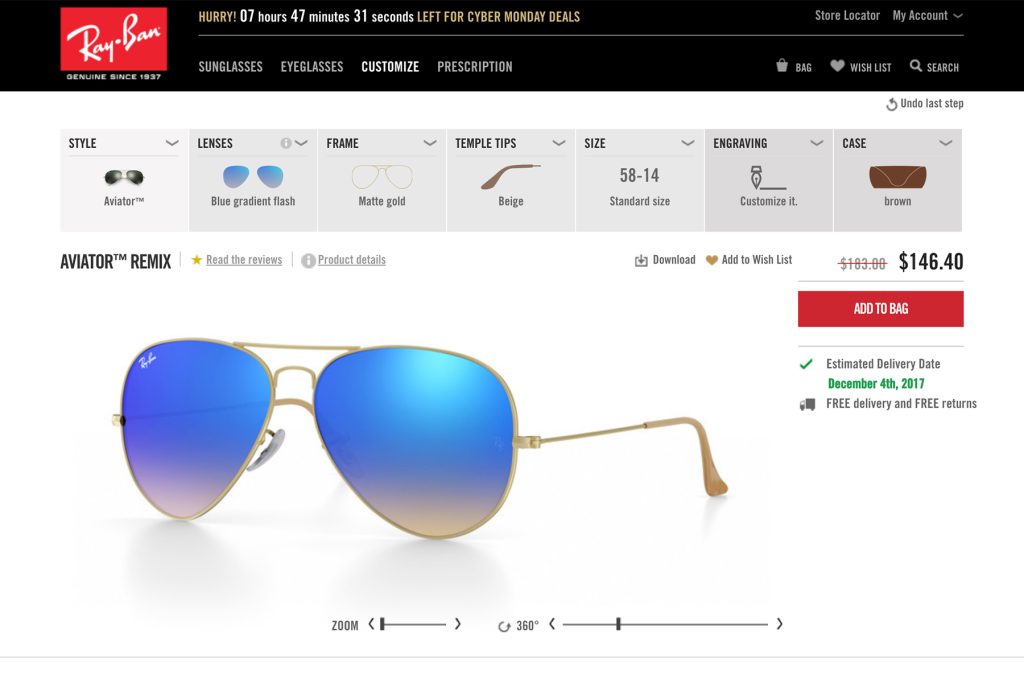Click the reviews star icon

pyautogui.click(x=197, y=260)
